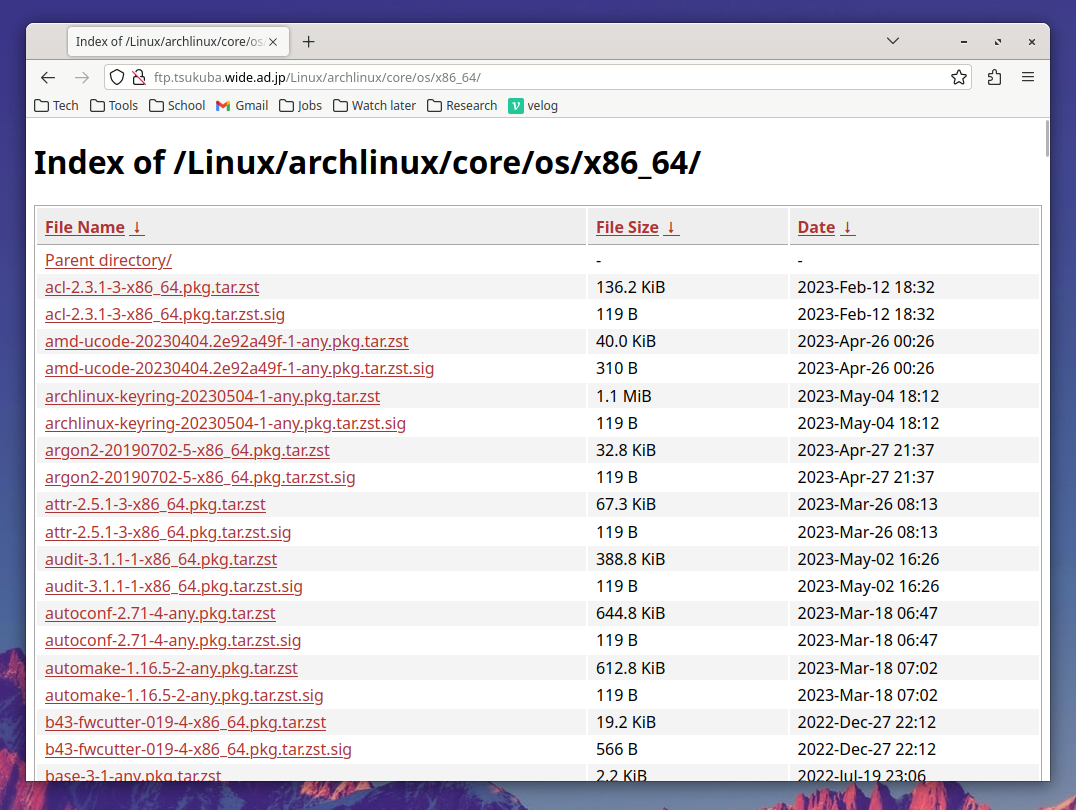Open automake-1.16.5-2-any .sig link
1076x810 pixels.
pos(184,695)
